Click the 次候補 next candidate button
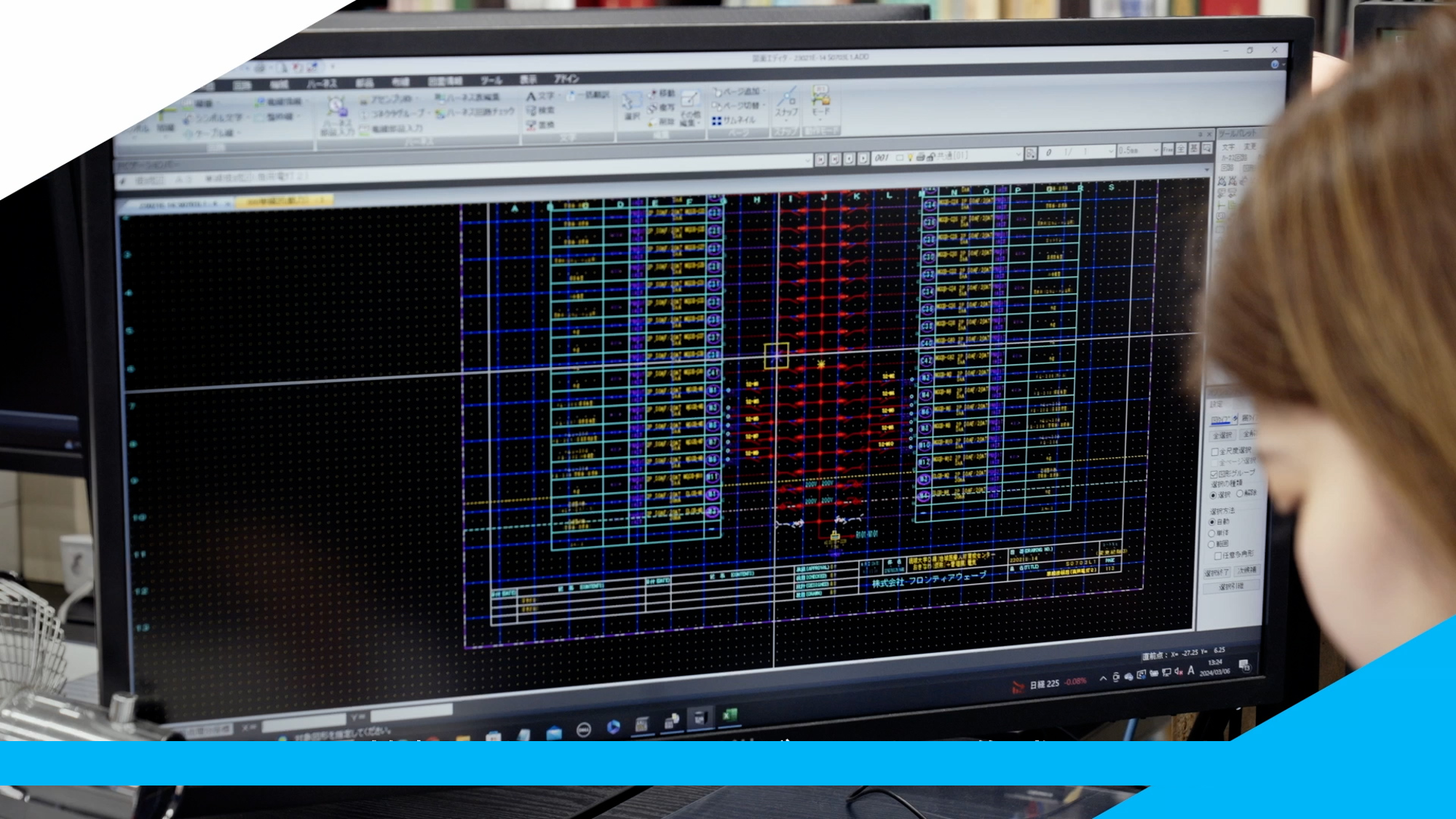The width and height of the screenshot is (1456, 819). pyautogui.click(x=1247, y=570)
